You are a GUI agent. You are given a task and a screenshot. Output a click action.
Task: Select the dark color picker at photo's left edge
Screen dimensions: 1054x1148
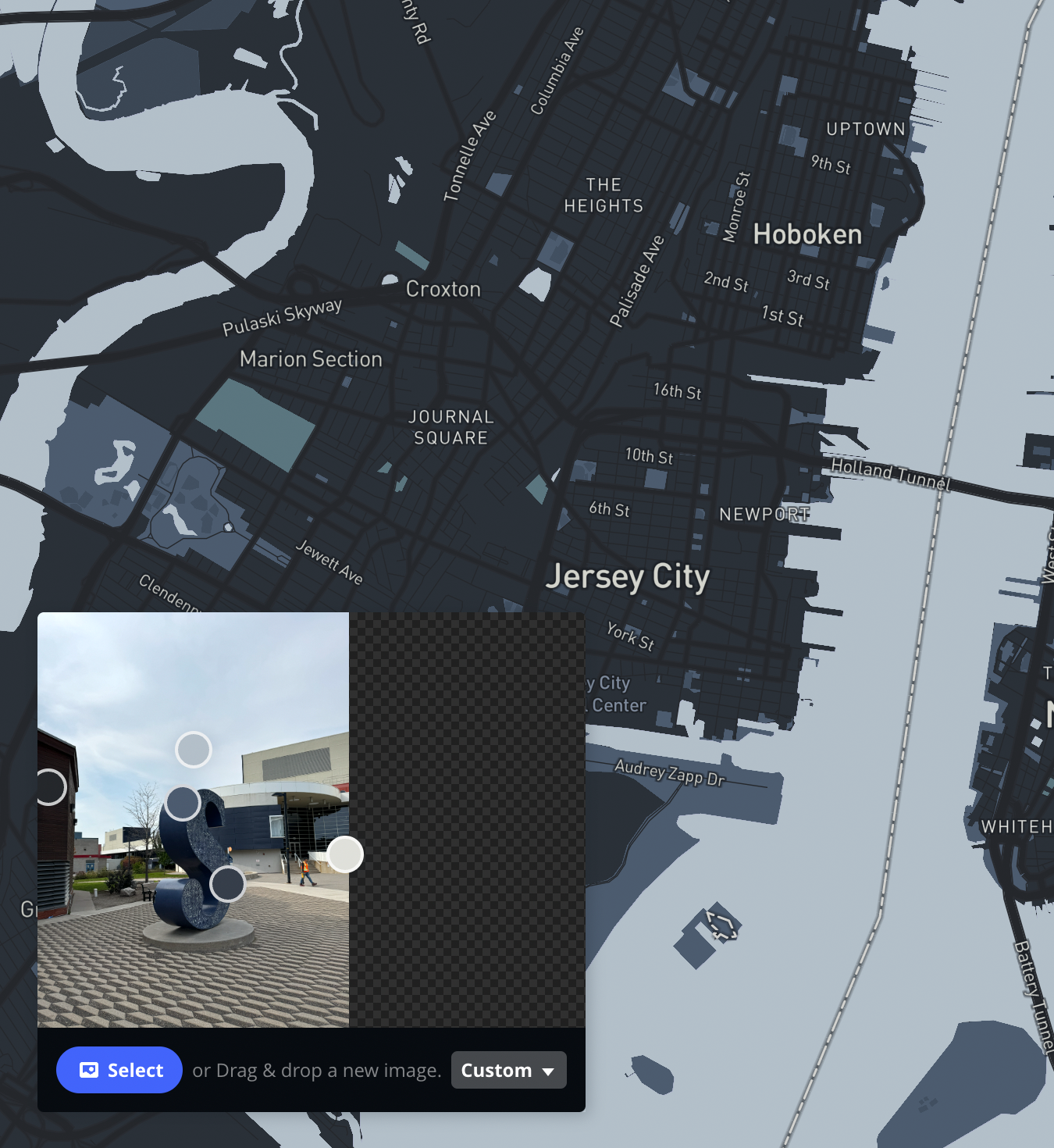[48, 789]
